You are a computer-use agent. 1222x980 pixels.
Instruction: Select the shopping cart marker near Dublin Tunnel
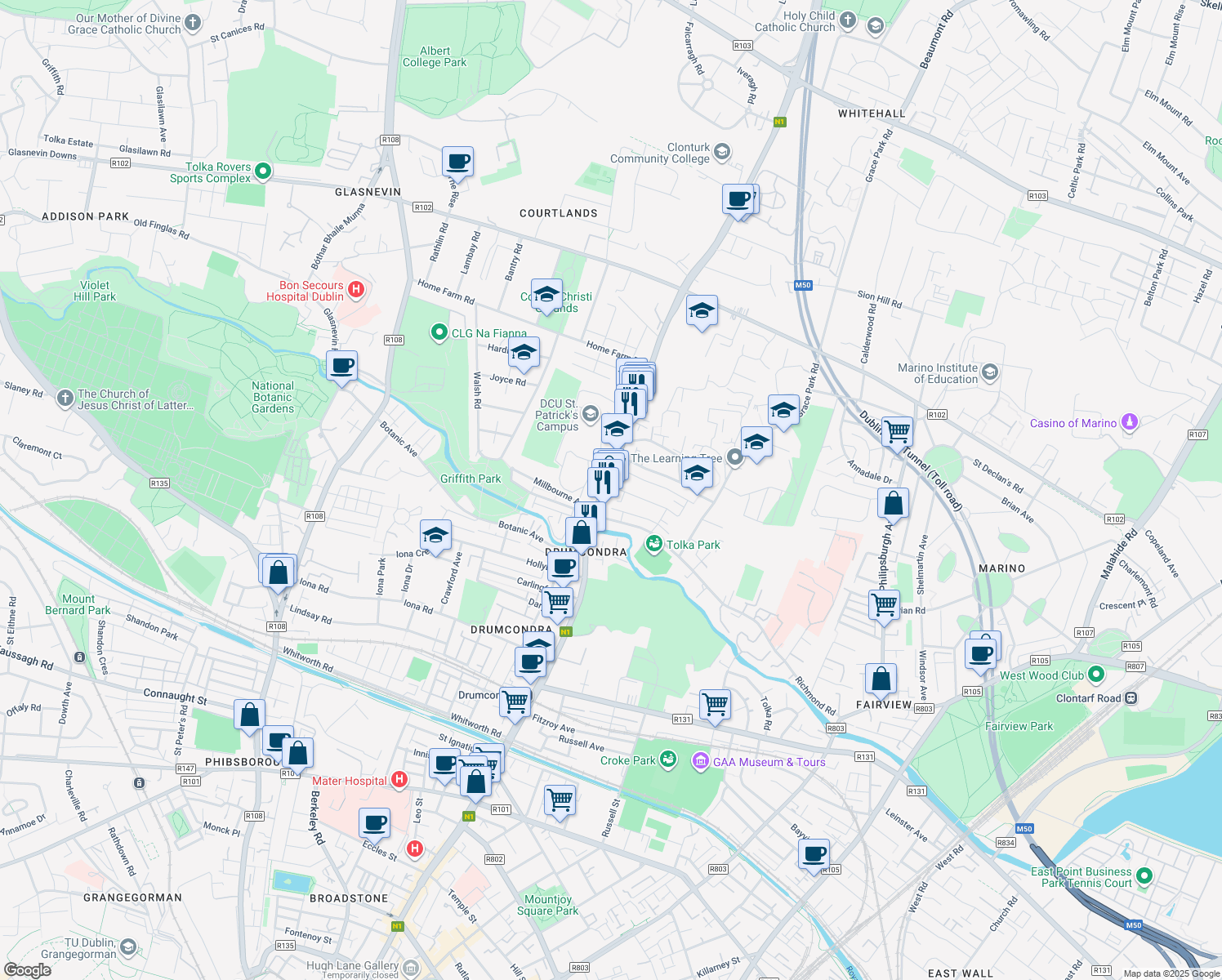click(897, 430)
